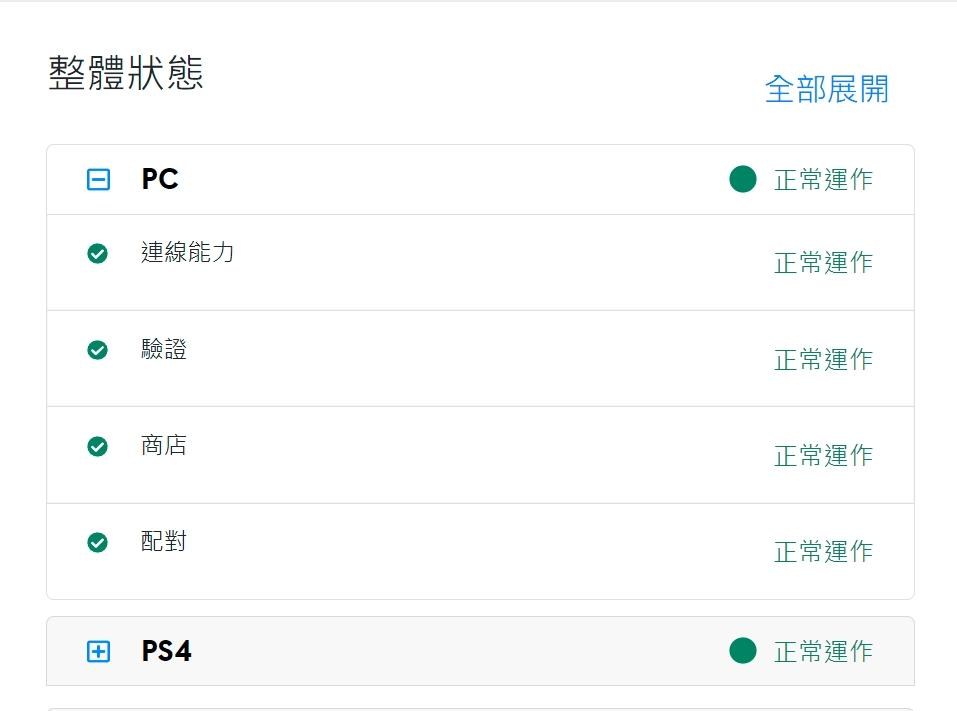Click the 驗證 row label
This screenshot has width=957, height=711.
pyautogui.click(x=164, y=348)
